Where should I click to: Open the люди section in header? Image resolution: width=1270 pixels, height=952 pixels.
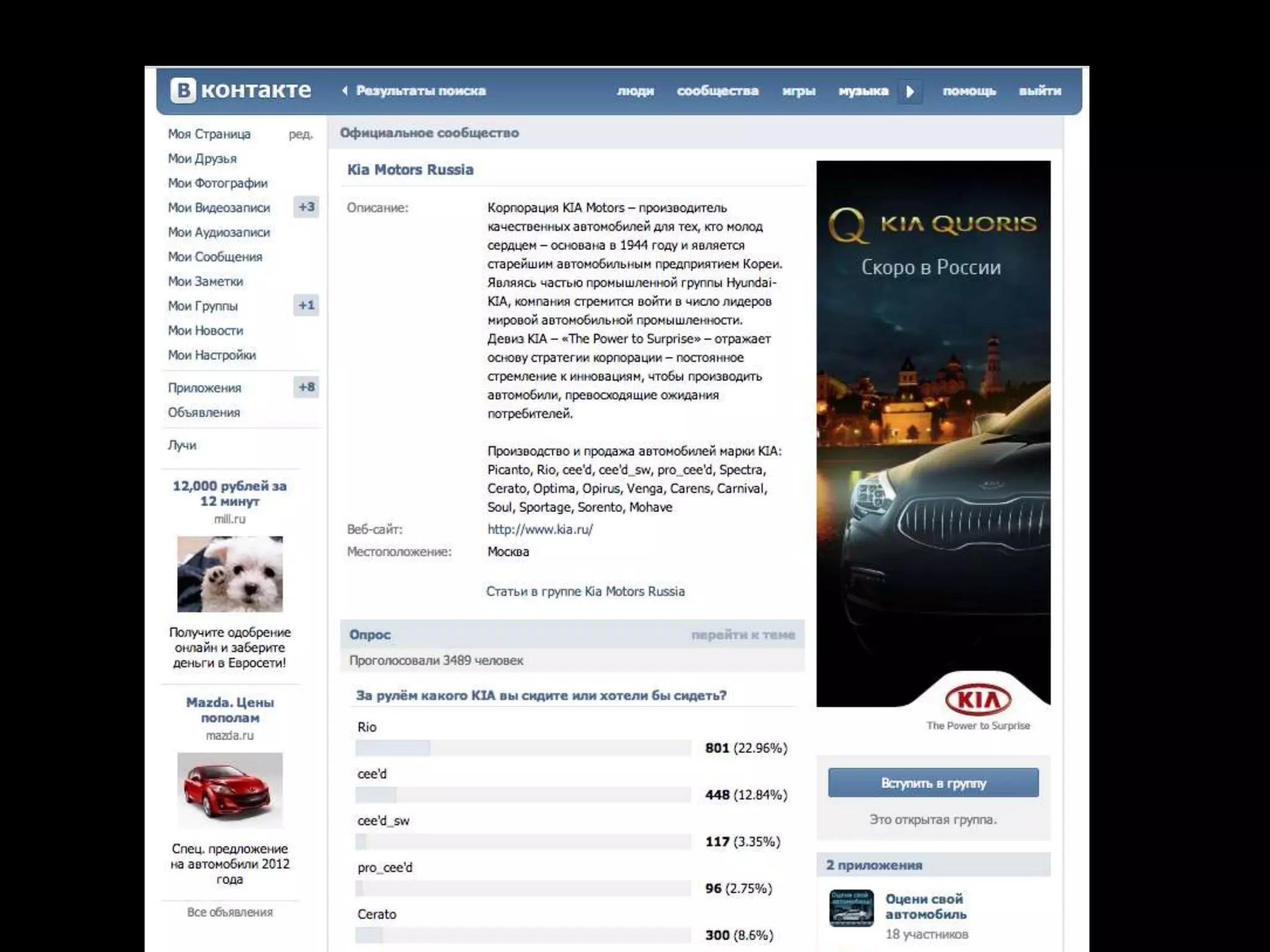tap(635, 91)
